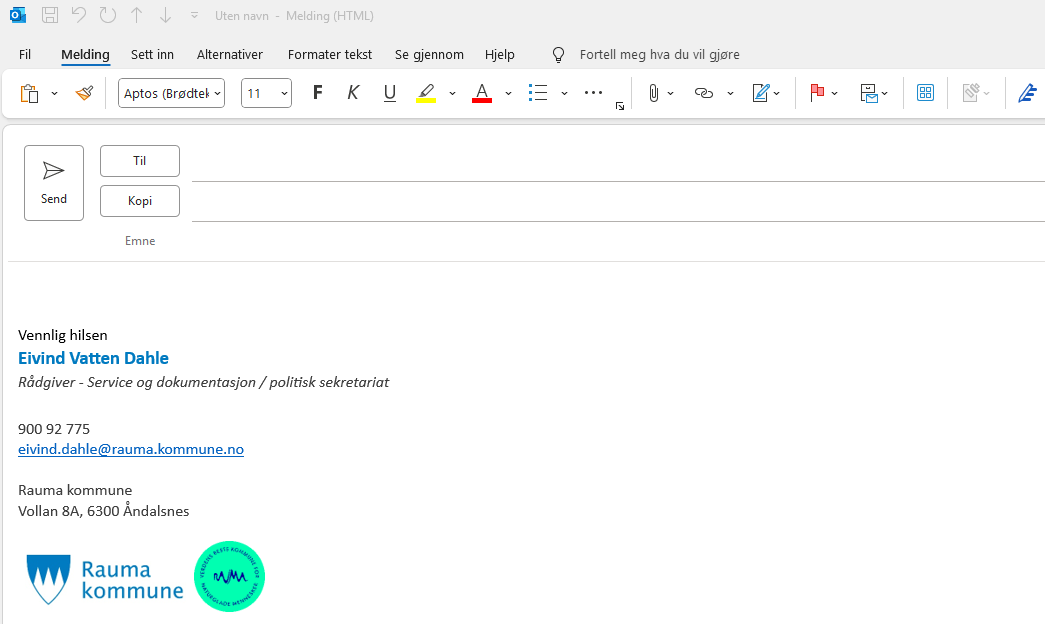Toggle italic formatting (K)
This screenshot has width=1045, height=624.
[353, 93]
